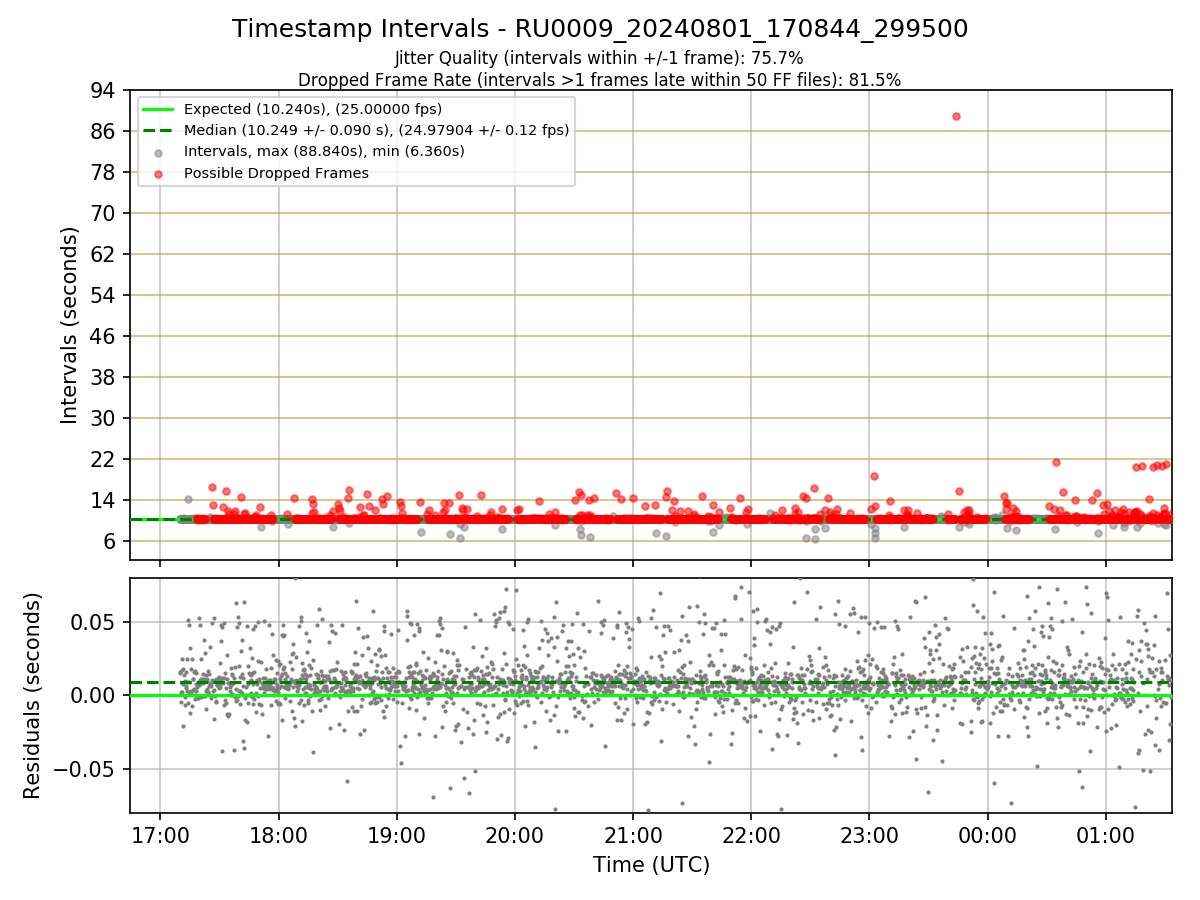Screen dimensions: 1200x900
Task: Click the x-axis tick label '18:00'
Action: coord(278,834)
